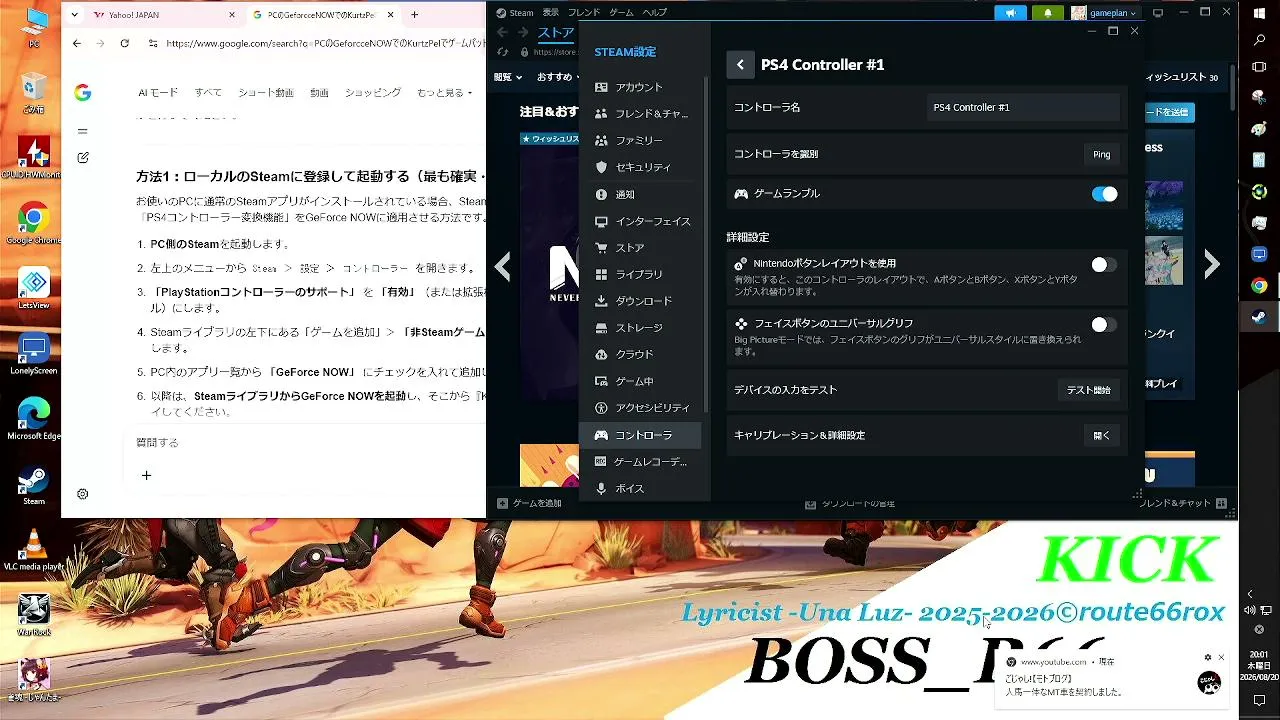
Task: Show previous Steam store carousel item
Action: pyautogui.click(x=503, y=267)
